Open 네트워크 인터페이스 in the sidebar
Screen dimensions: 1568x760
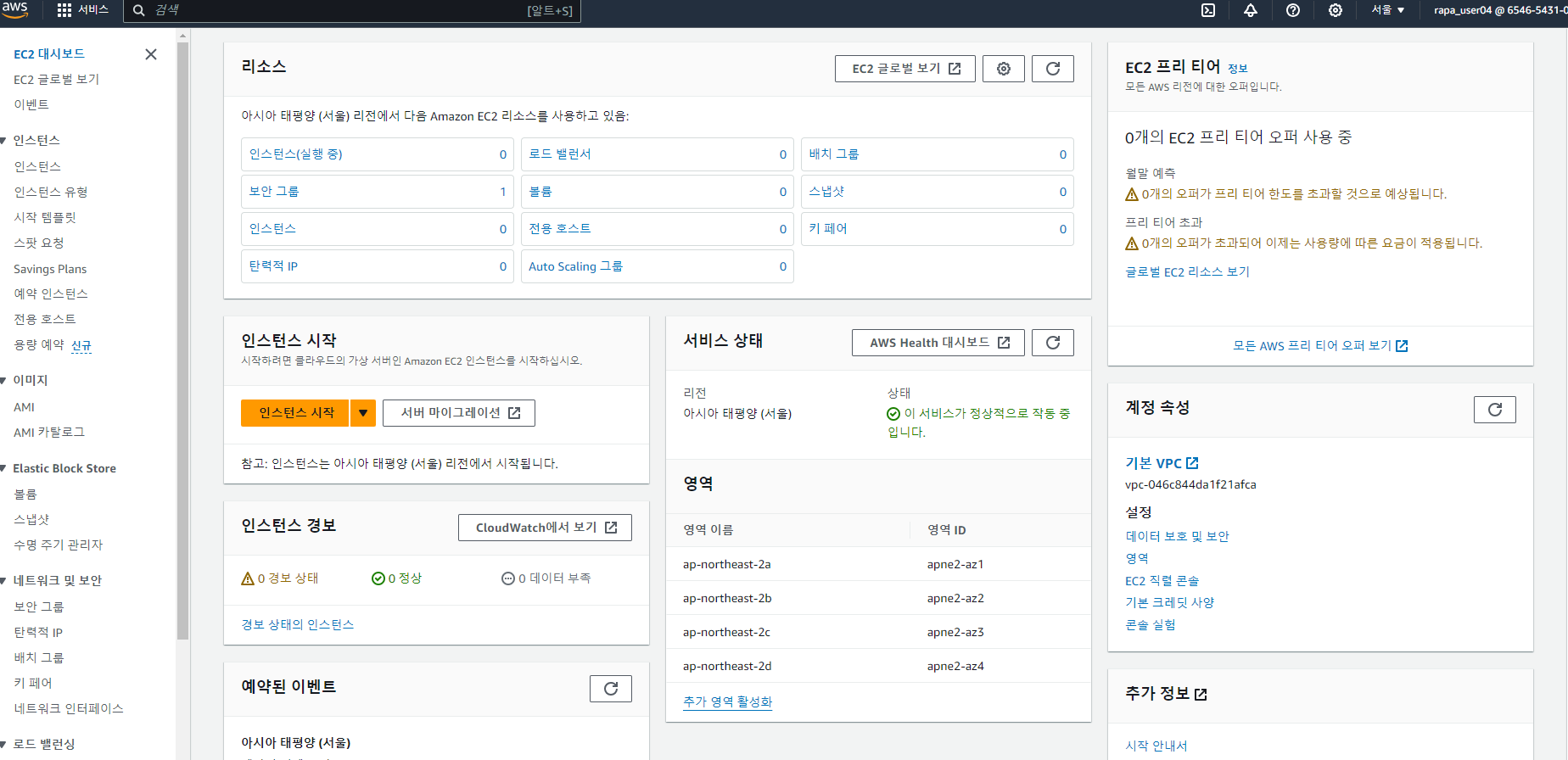click(69, 709)
